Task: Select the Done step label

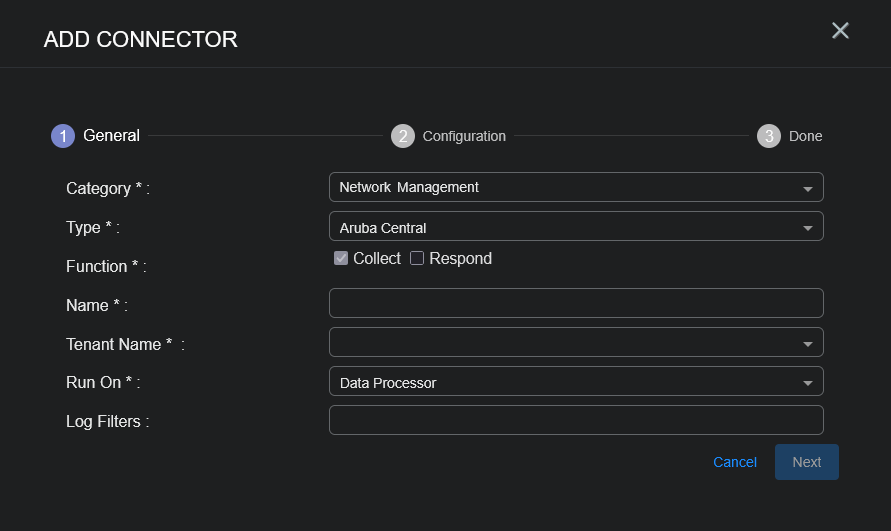Action: tap(805, 136)
